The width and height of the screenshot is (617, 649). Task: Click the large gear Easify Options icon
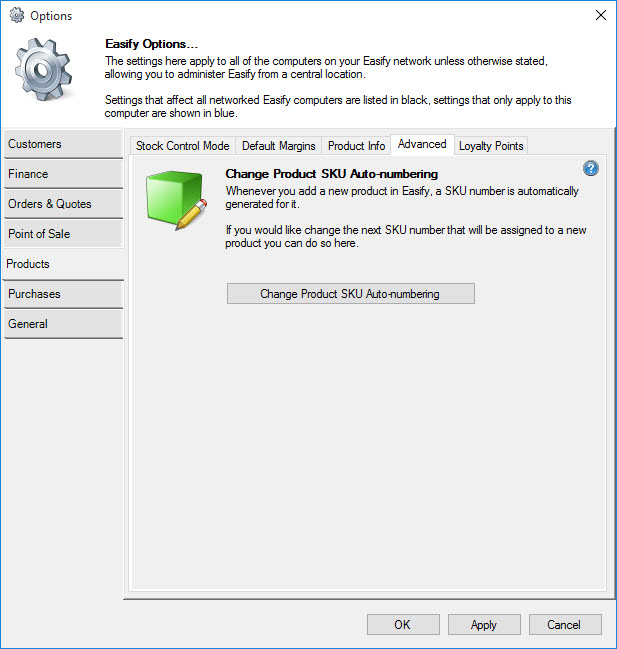[x=43, y=70]
